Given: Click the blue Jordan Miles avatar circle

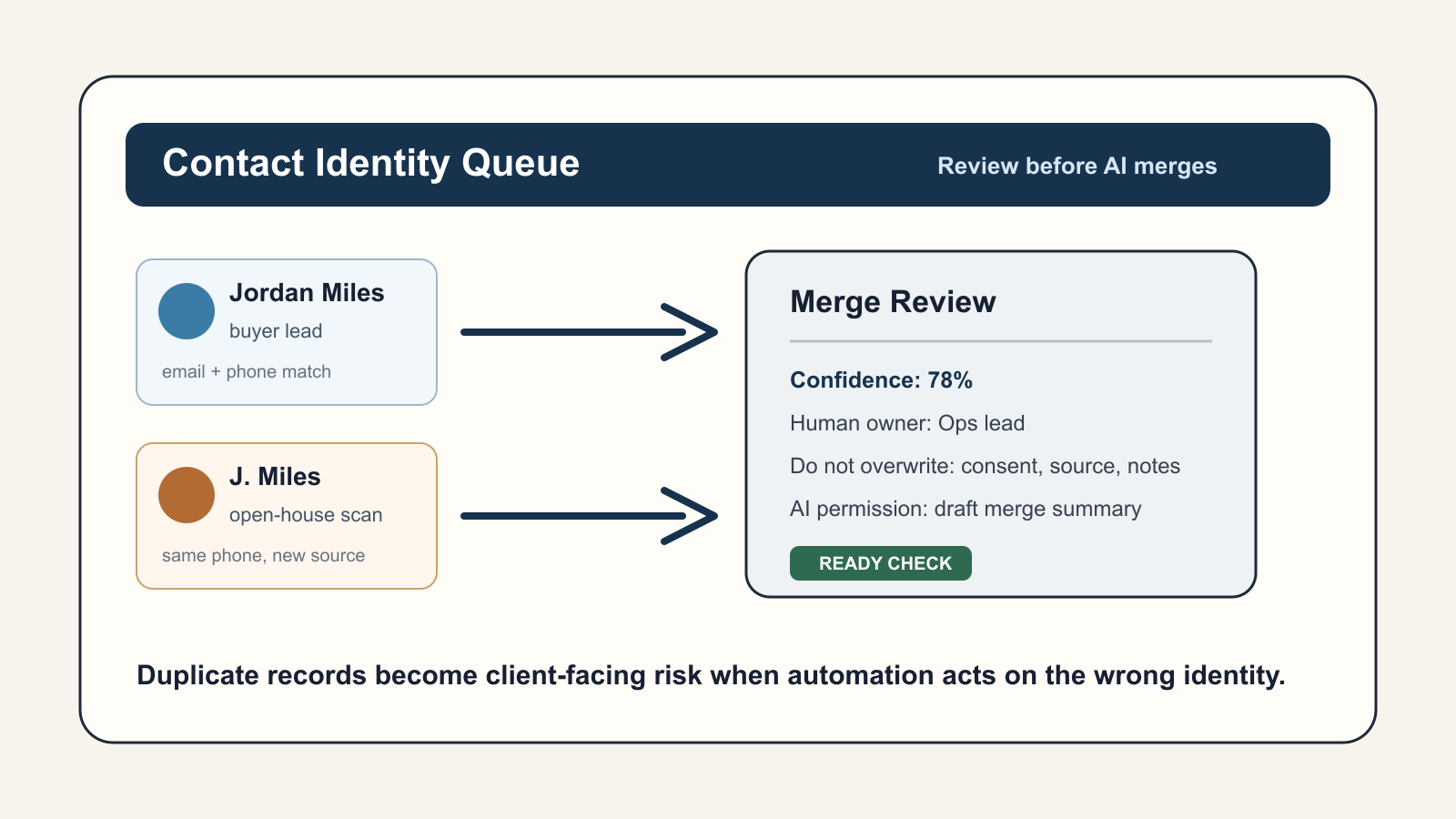Looking at the screenshot, I should pos(187,311).
